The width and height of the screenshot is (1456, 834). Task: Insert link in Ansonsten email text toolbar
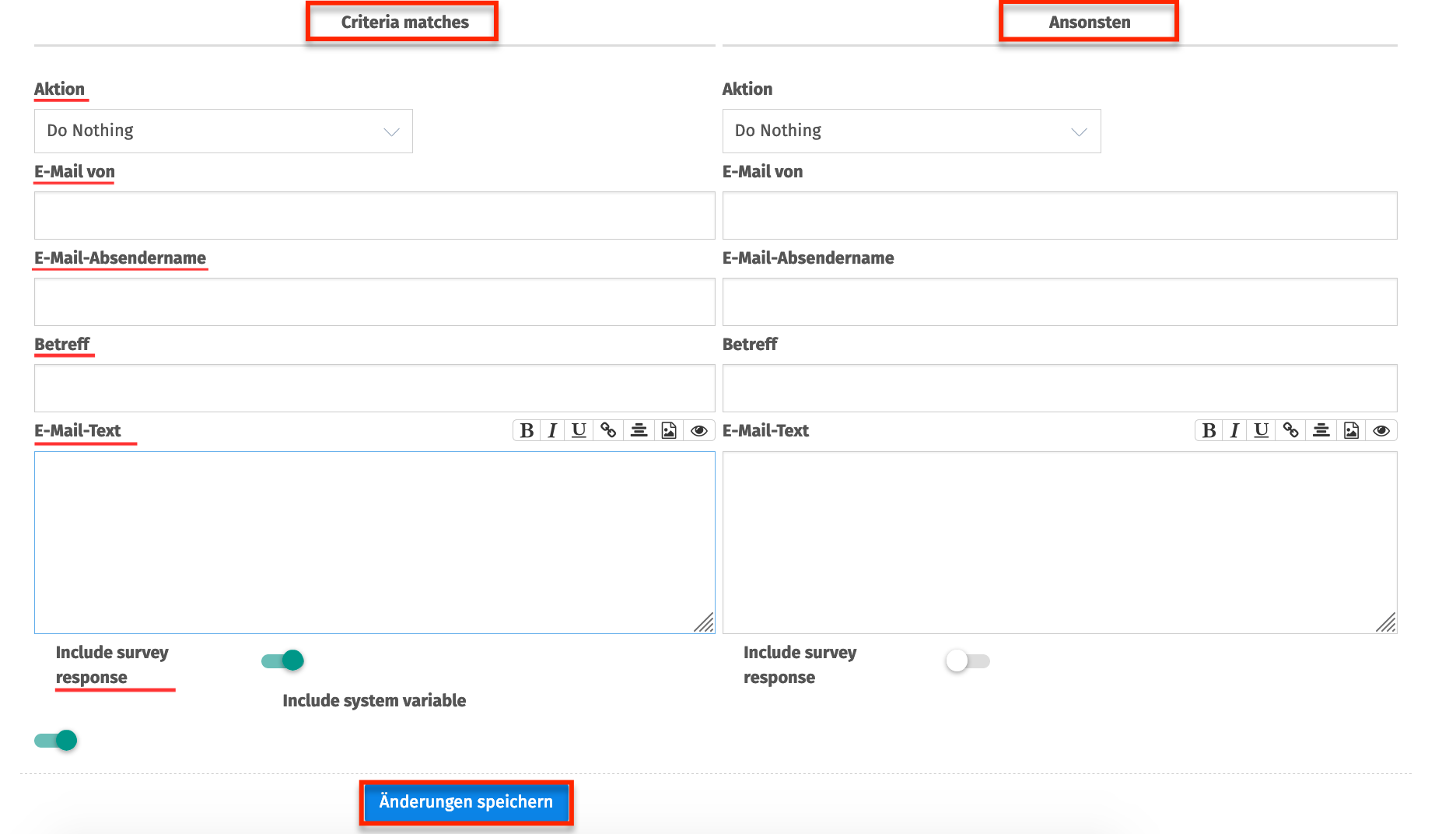[x=1290, y=430]
